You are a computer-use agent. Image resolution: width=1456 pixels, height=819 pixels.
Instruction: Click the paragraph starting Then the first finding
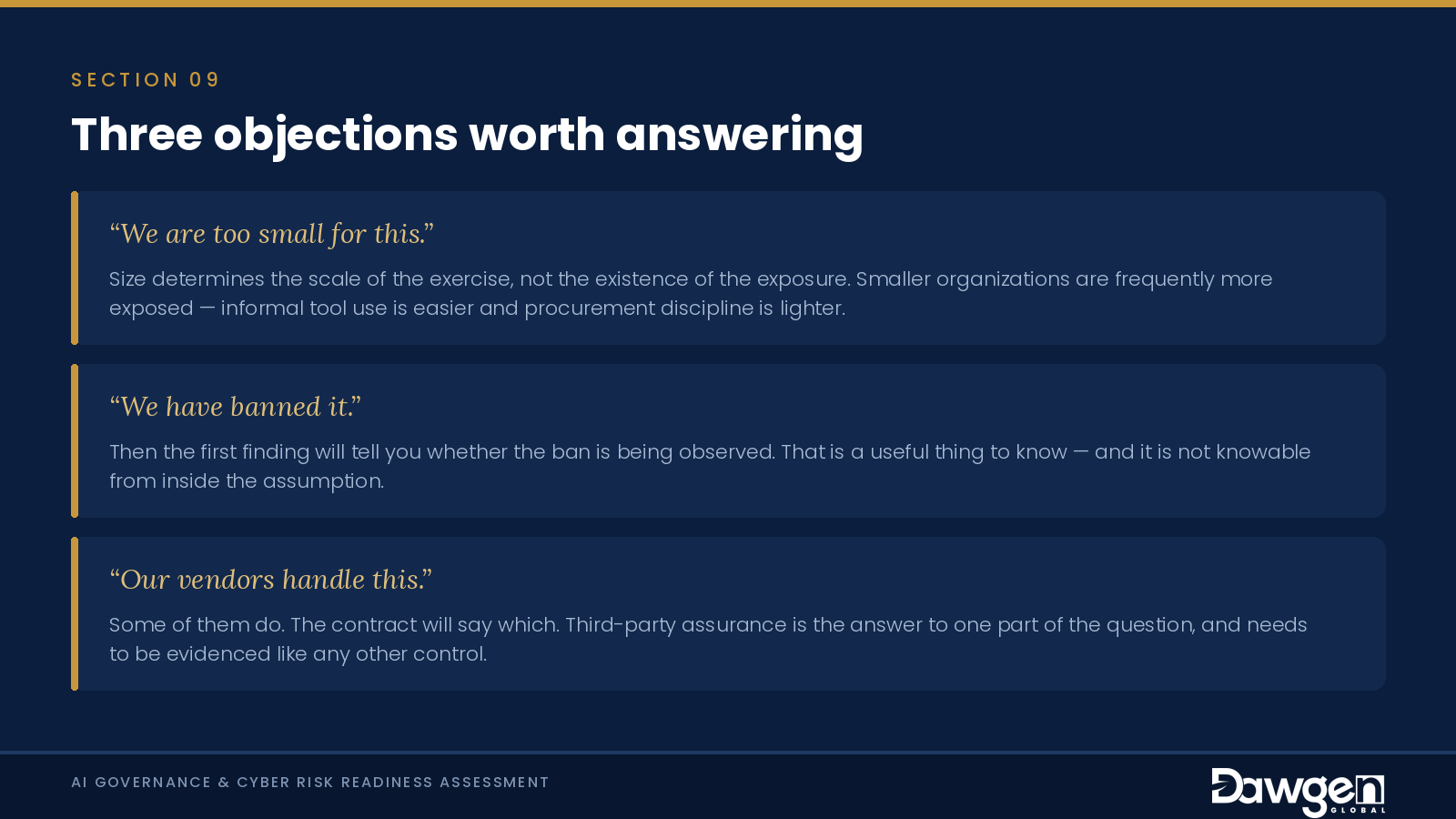pos(710,466)
